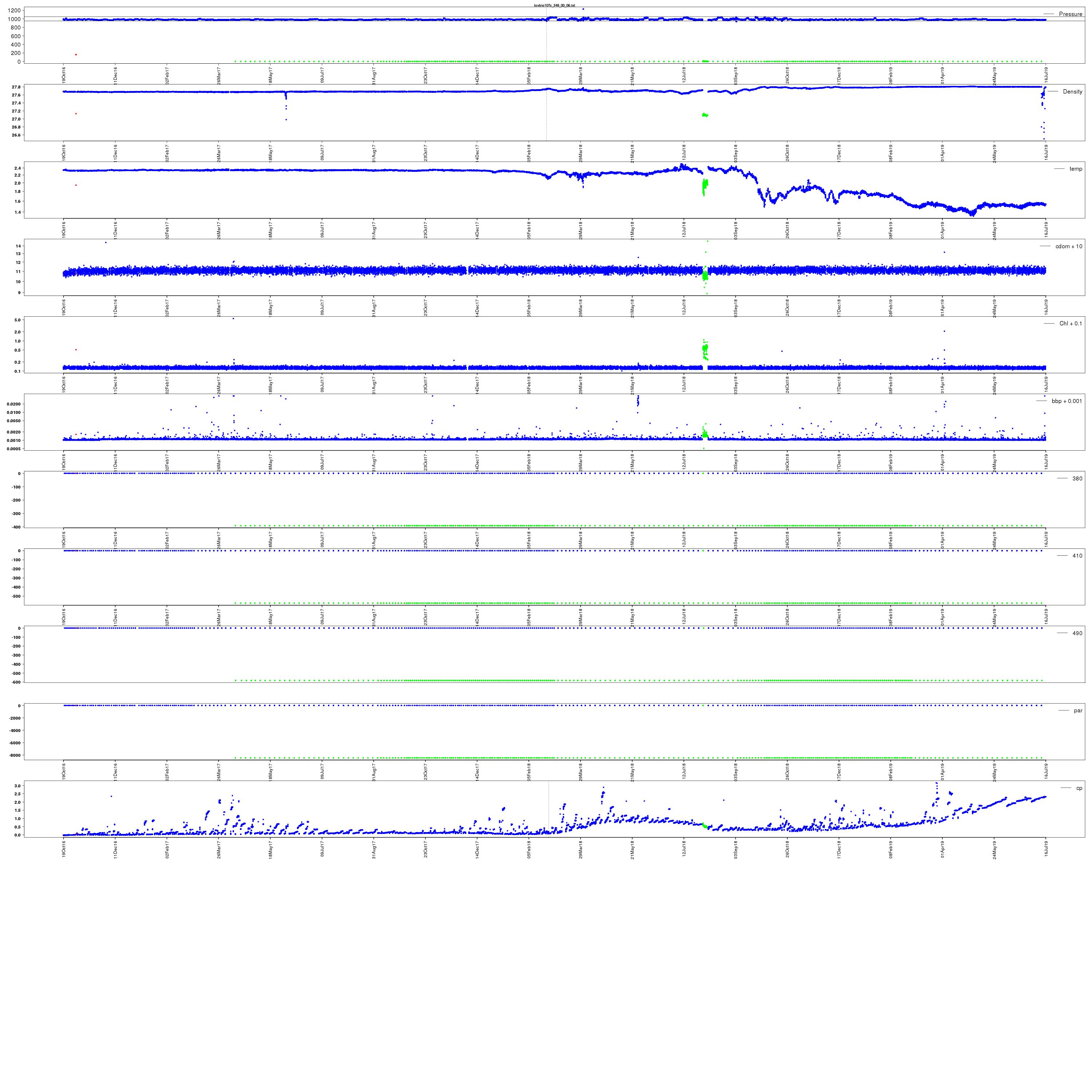Click the 17Dec18 date under the par plot
This screenshot has width=1092, height=1092.
tap(839, 772)
